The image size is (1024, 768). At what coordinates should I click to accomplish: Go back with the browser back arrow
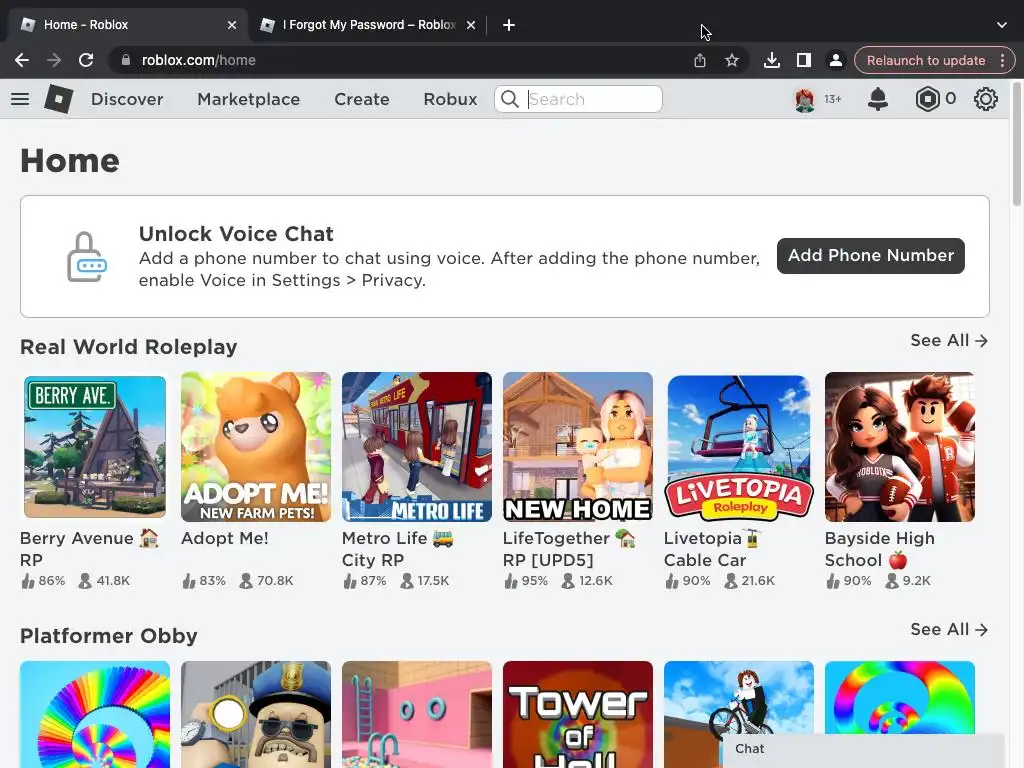click(22, 60)
